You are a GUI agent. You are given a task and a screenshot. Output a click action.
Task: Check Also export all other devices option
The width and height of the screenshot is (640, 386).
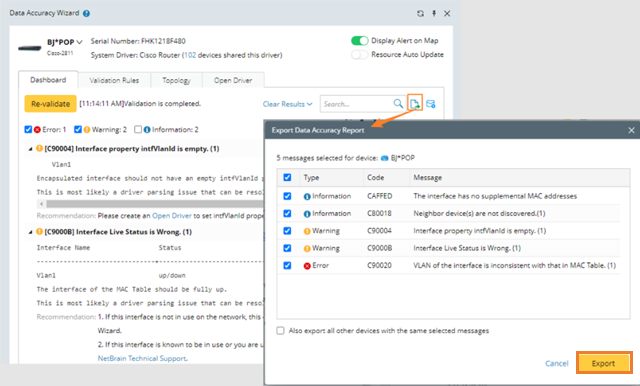[280, 331]
